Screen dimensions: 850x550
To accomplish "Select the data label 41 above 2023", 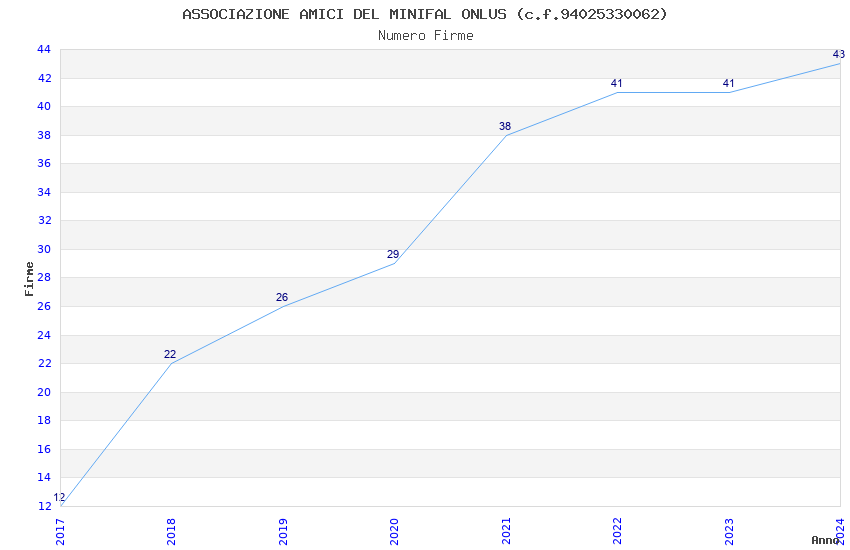I will click(x=729, y=83).
